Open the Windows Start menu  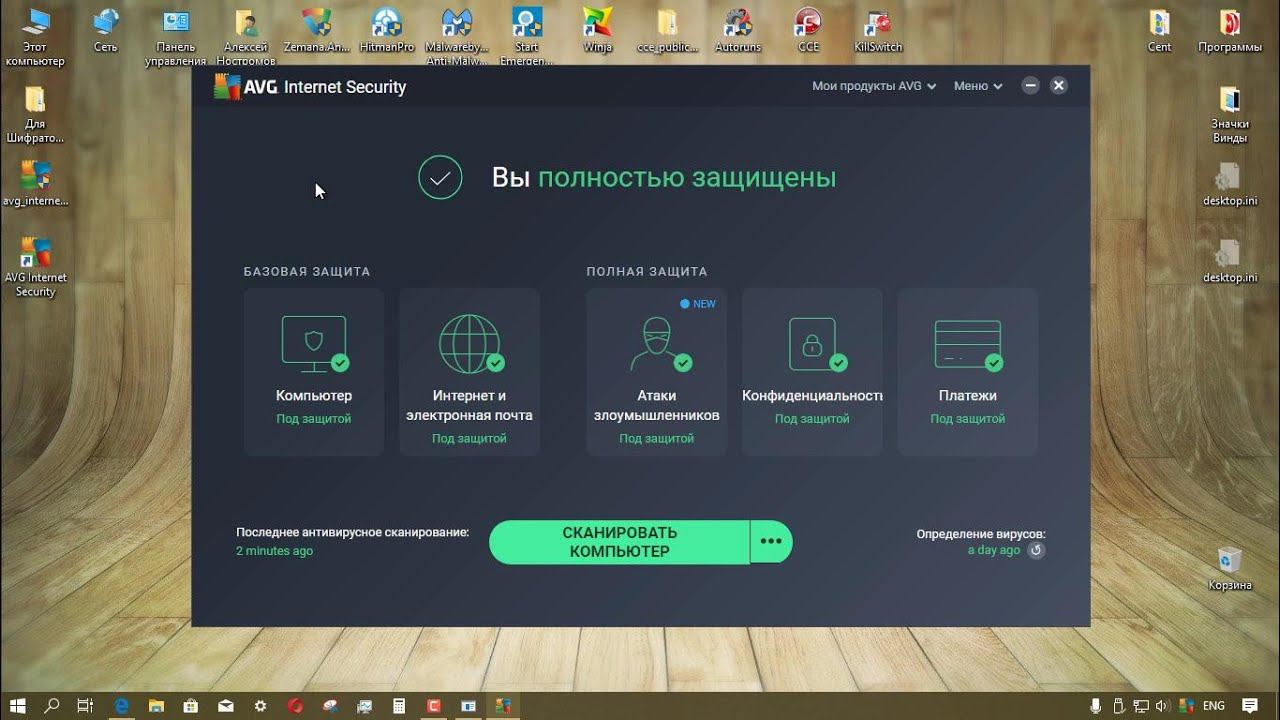18,706
